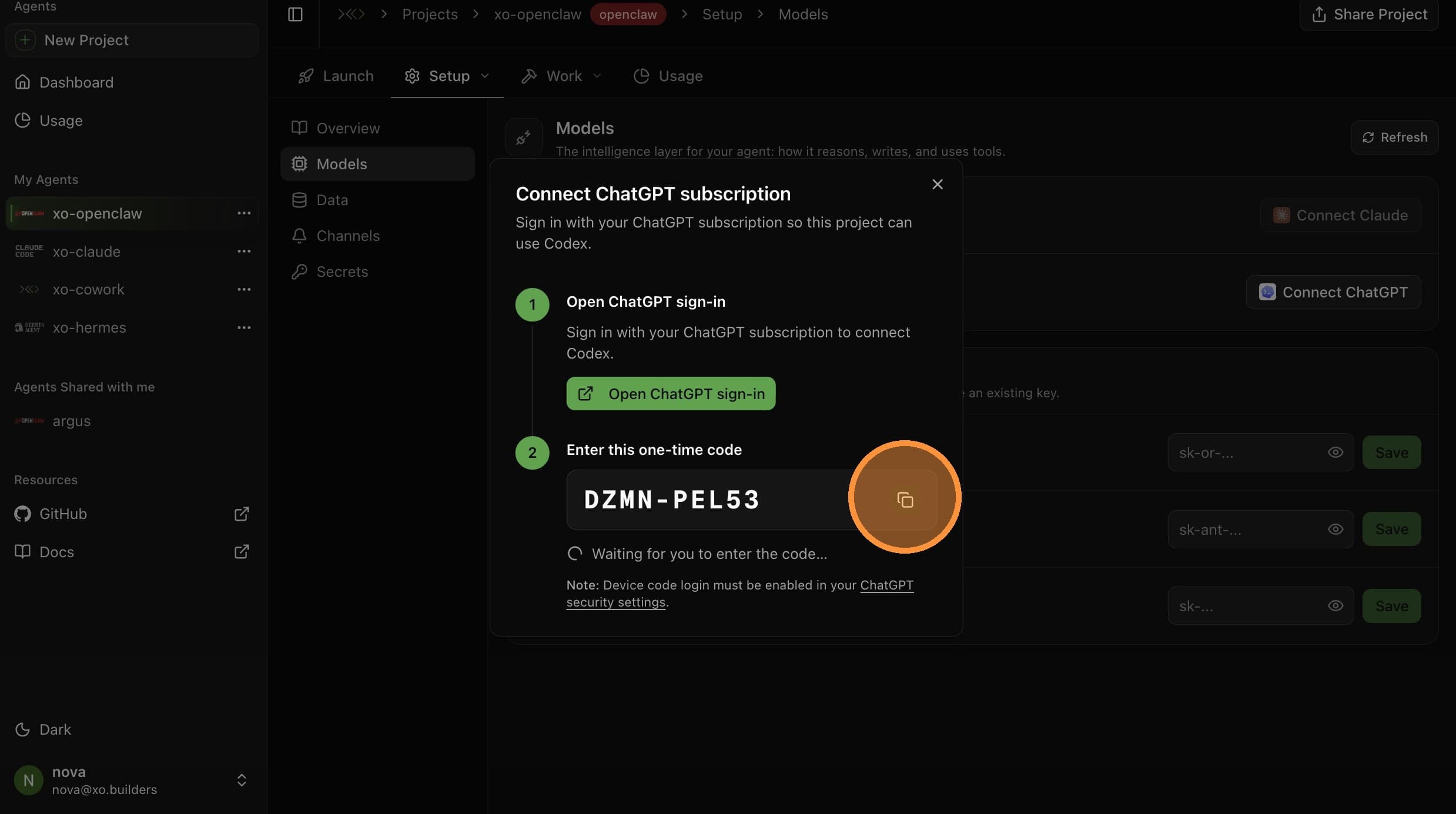Refresh the Models page

click(1394, 137)
